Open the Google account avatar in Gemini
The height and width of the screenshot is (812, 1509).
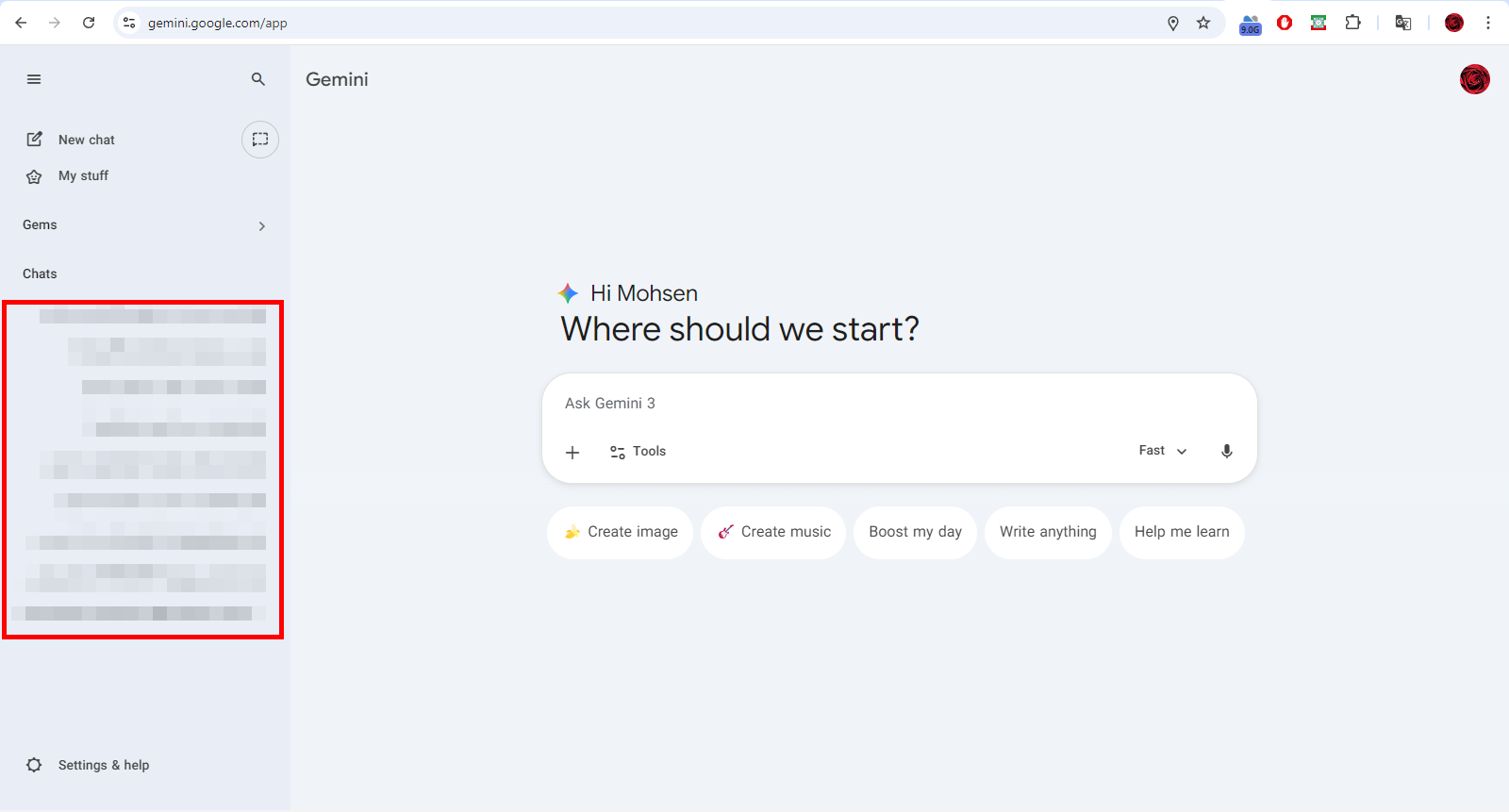click(x=1474, y=79)
